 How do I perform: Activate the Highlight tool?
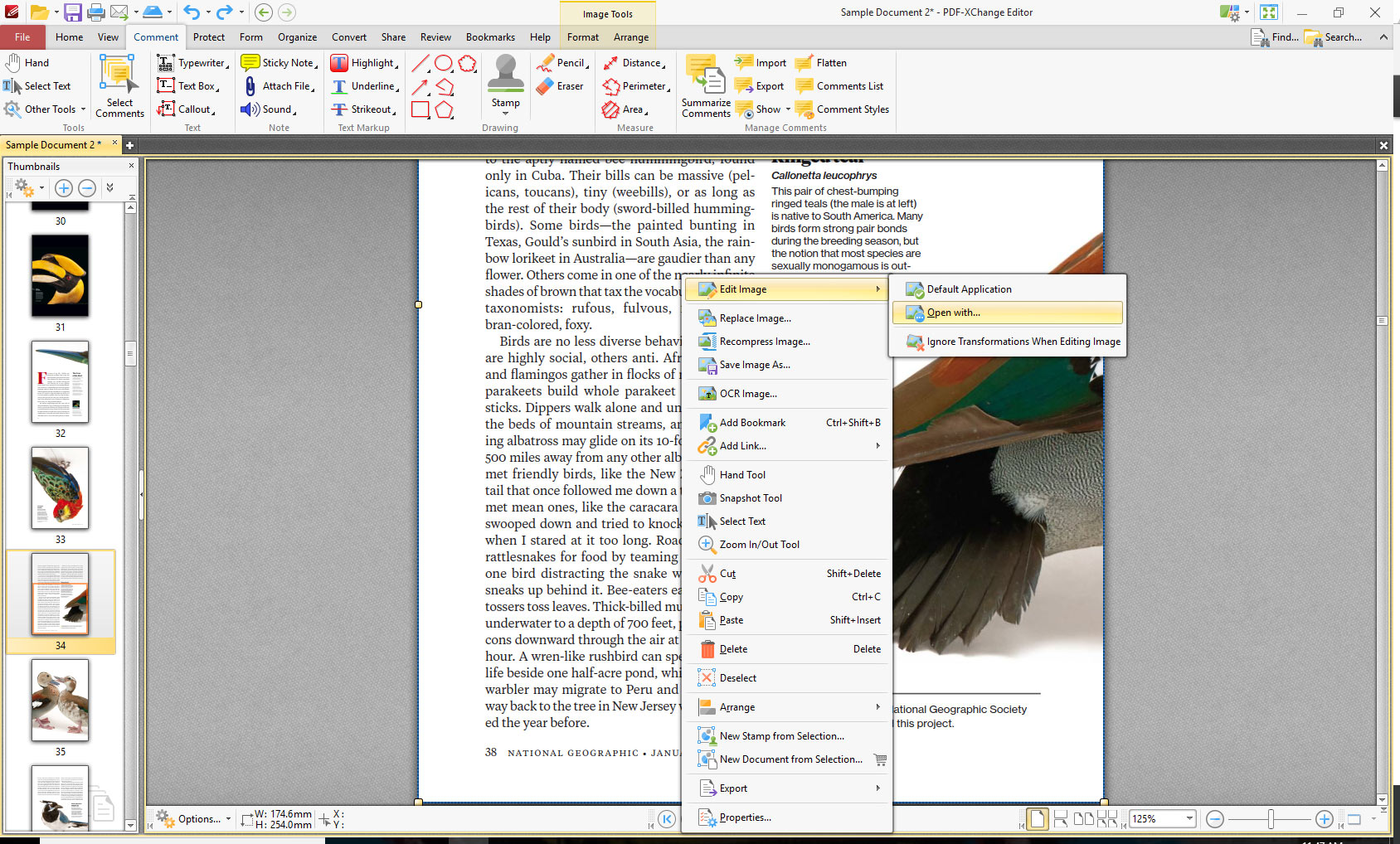click(x=364, y=63)
